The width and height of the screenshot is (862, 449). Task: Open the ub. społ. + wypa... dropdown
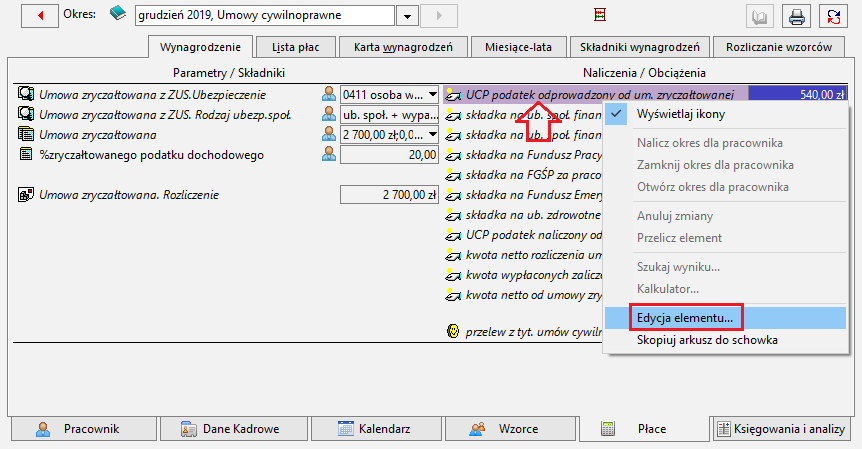point(389,115)
